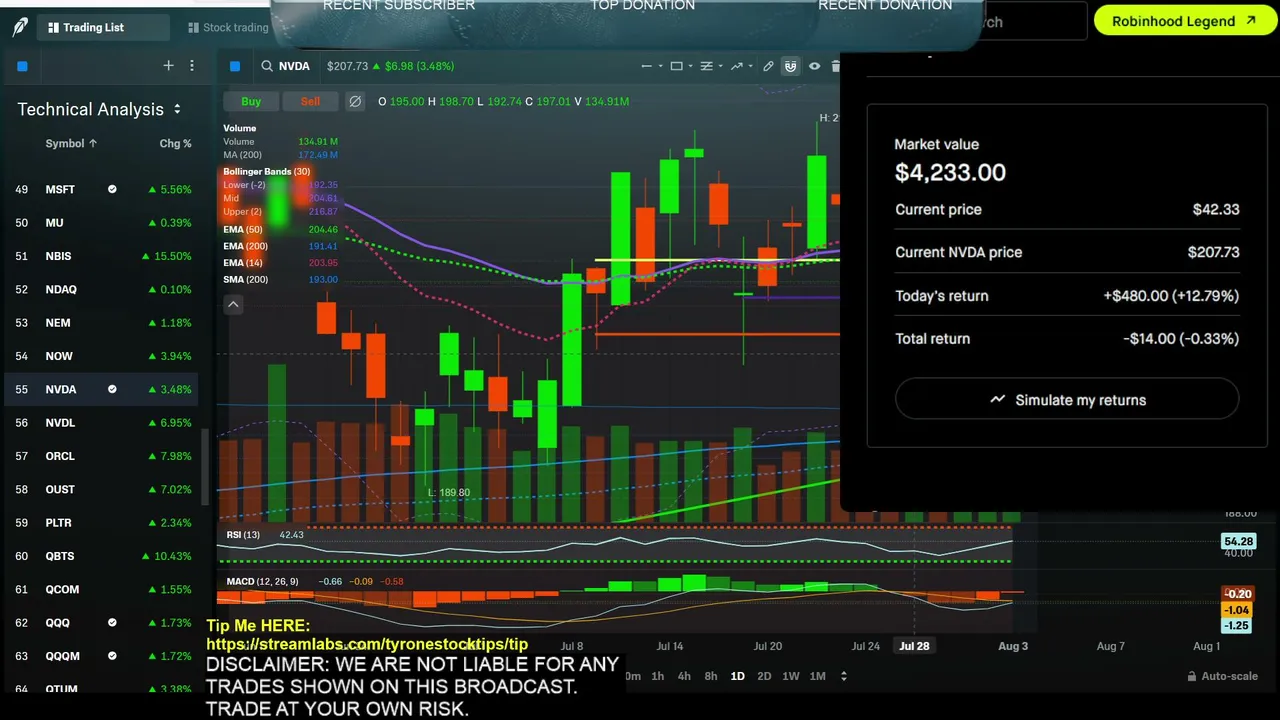Screen dimensions: 1280x720
Task: Click the crossed-circle icon beside Sell
Action: tap(355, 101)
